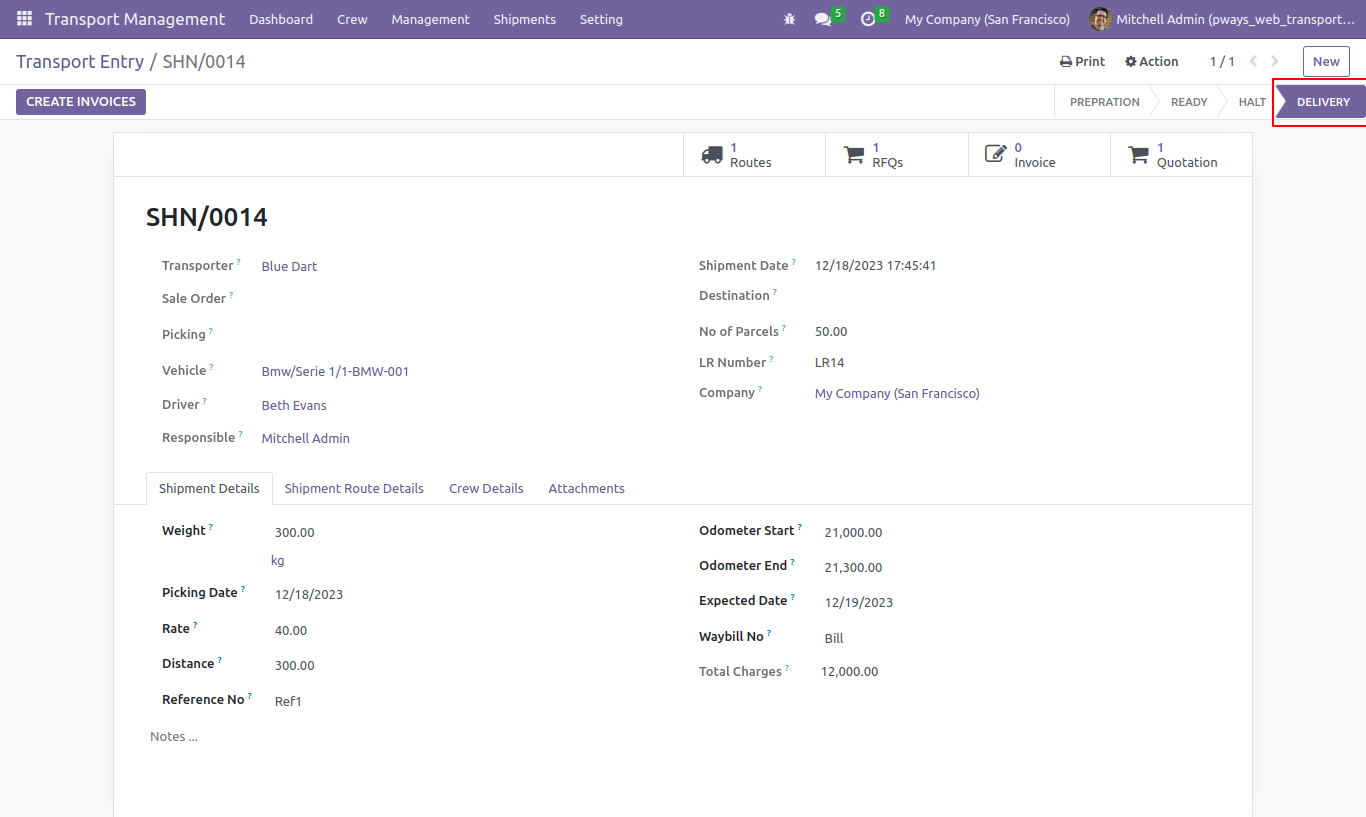Click the Mitchell Admin avatar

click(x=1100, y=19)
